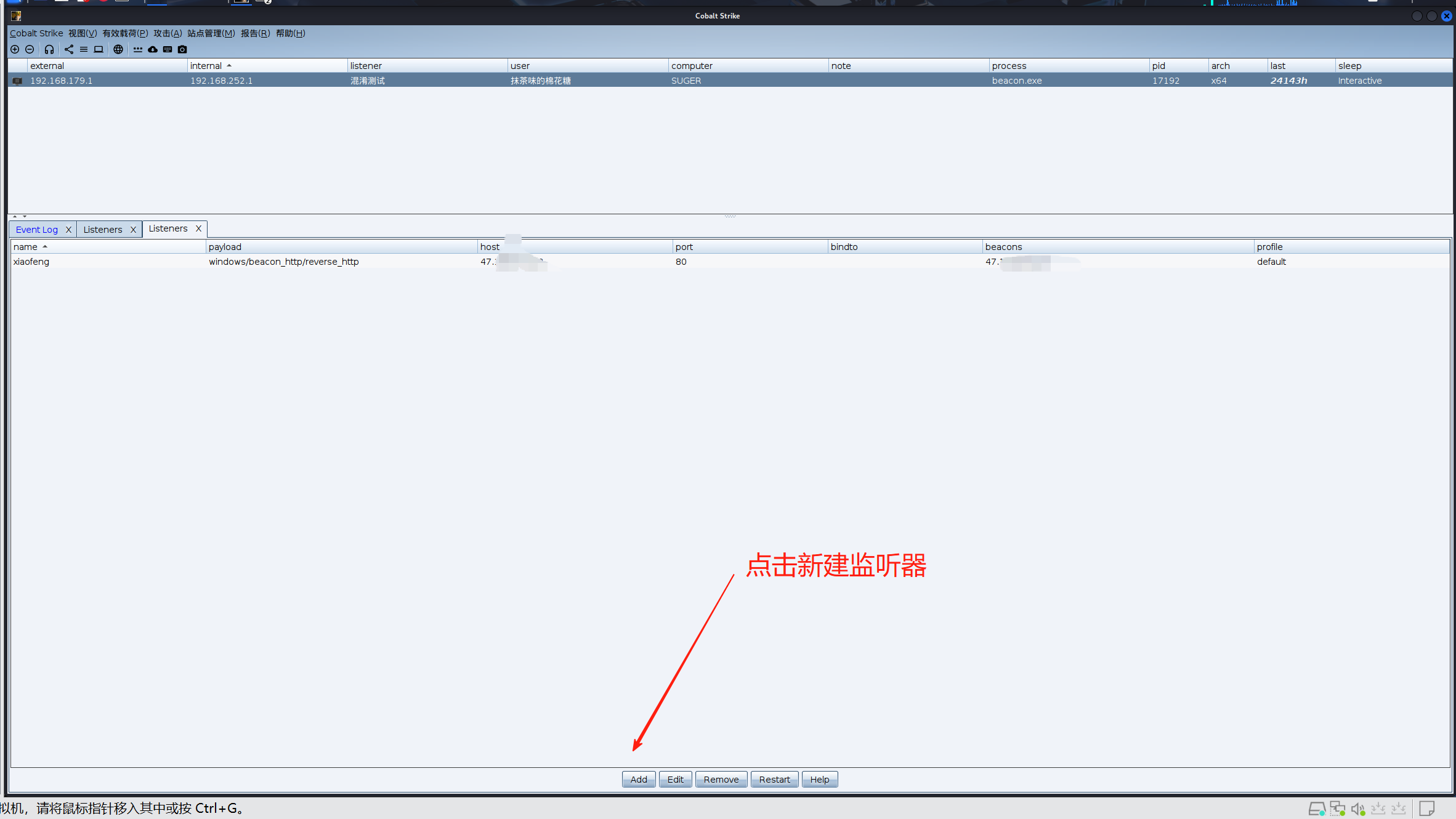Screen dimensions: 1456x819
Task: Open the 报告(R) menu
Action: [255, 33]
